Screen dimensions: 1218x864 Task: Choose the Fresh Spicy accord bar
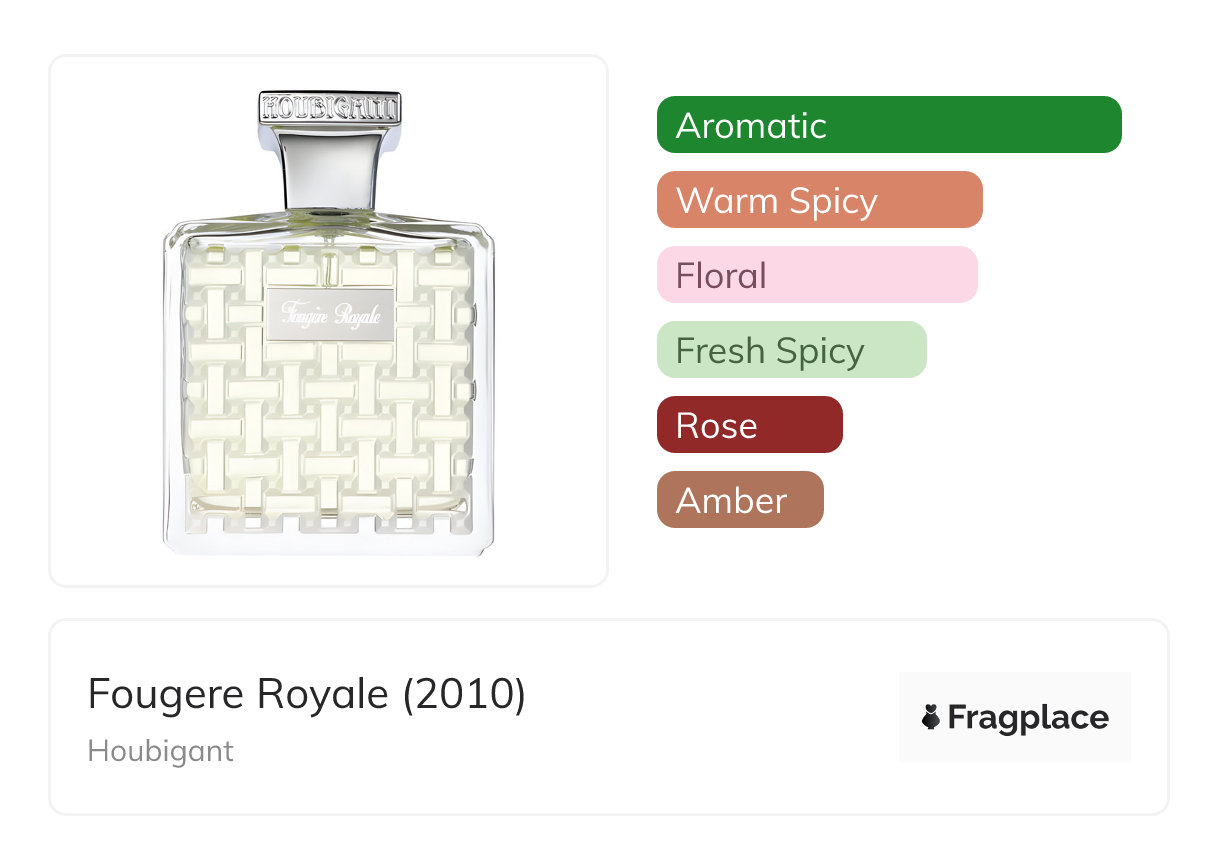point(791,350)
